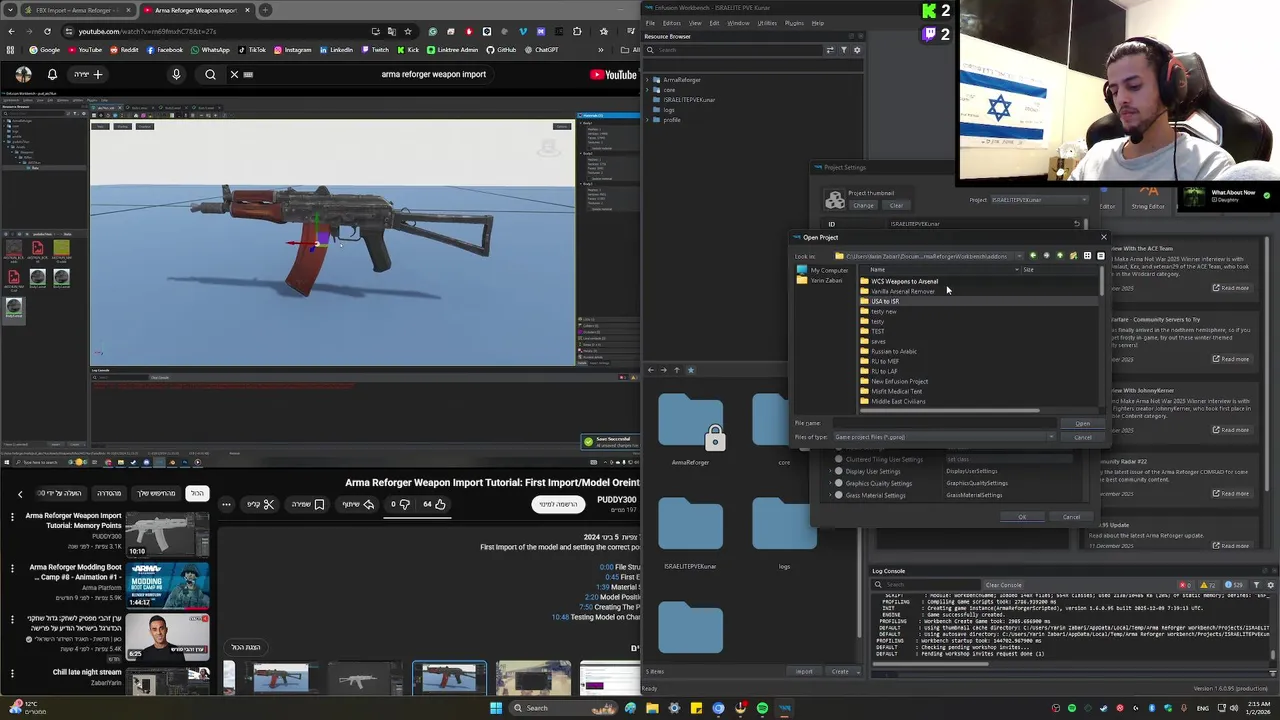1280x720 pixels.
Task: Open Workbench Editors menu
Action: [x=672, y=23]
